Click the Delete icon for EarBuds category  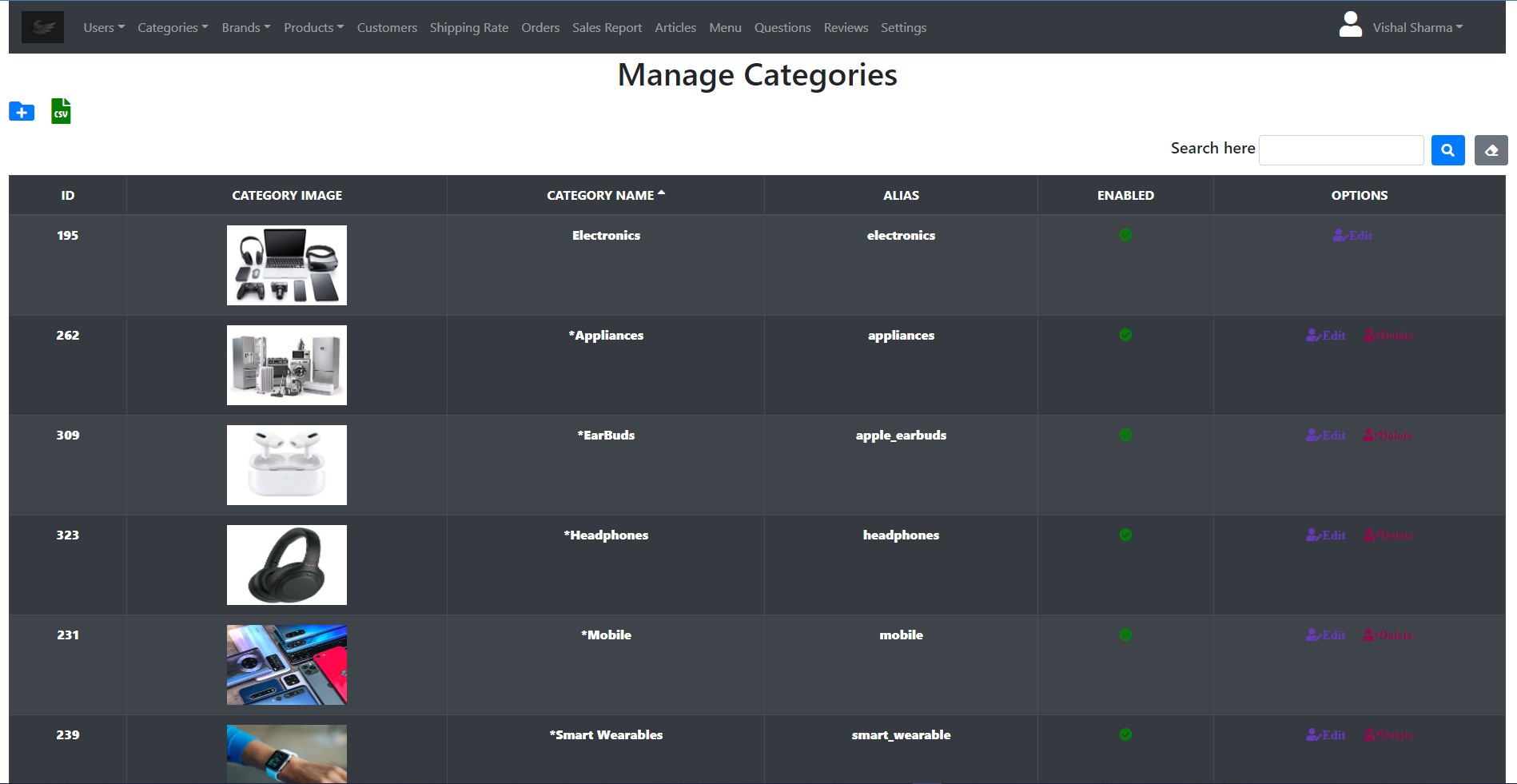(1388, 435)
